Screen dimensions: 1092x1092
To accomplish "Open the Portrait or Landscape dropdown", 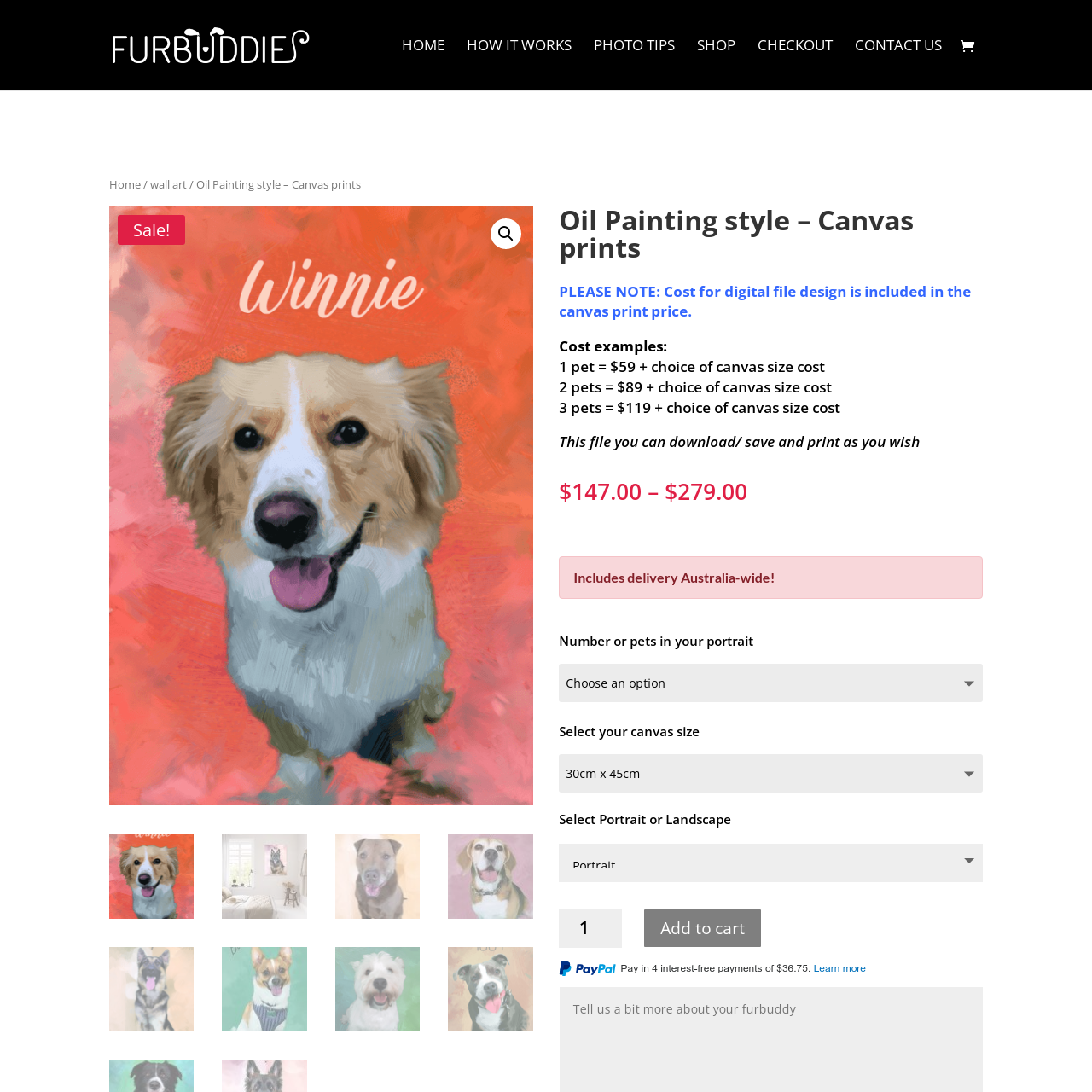I will click(770, 863).
